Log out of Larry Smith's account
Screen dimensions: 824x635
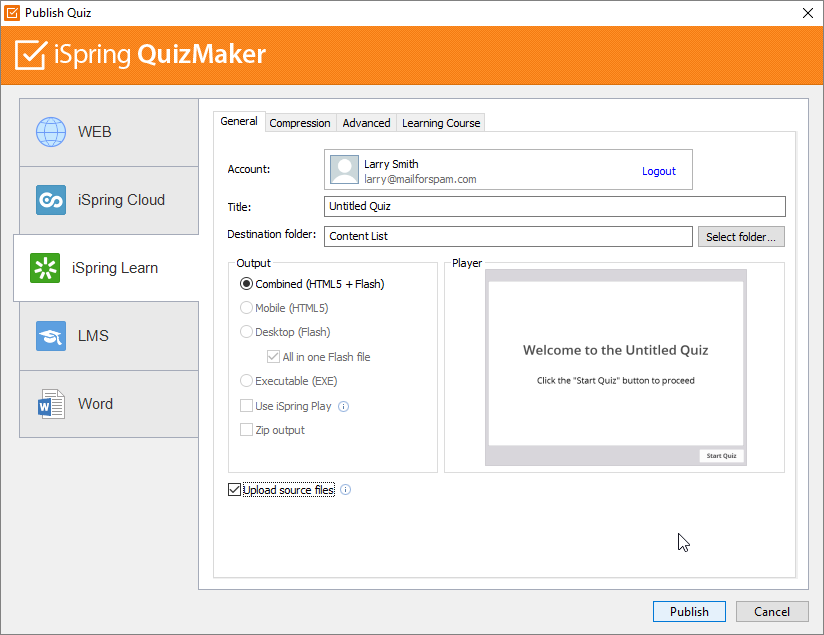(658, 171)
